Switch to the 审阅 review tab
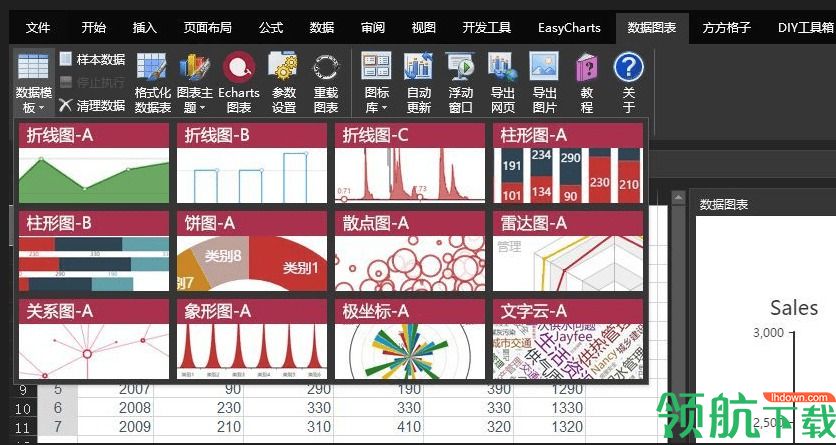836x445 pixels. point(373,28)
